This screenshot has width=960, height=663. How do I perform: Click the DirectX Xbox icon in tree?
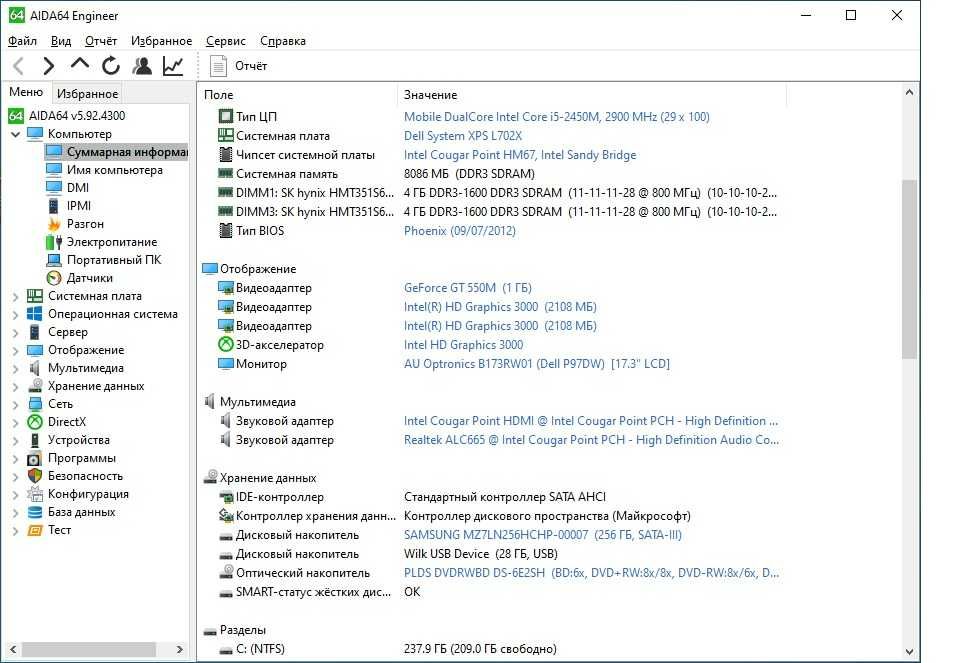click(x=35, y=422)
